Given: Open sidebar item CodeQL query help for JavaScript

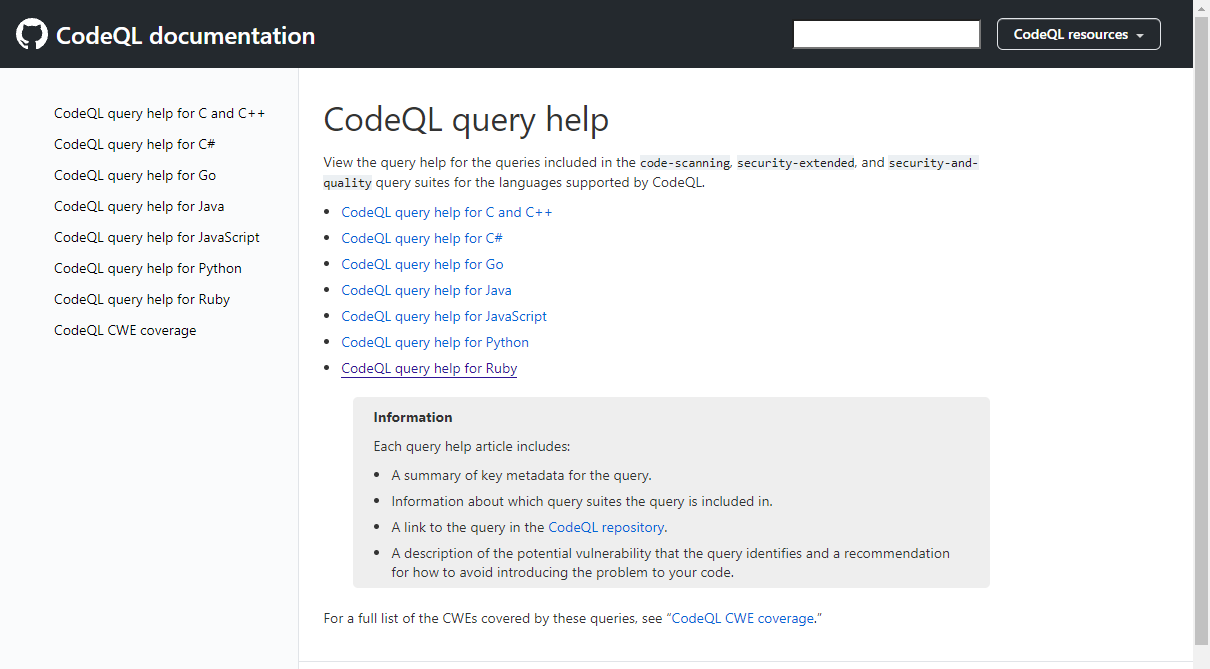Looking at the screenshot, I should pos(157,237).
